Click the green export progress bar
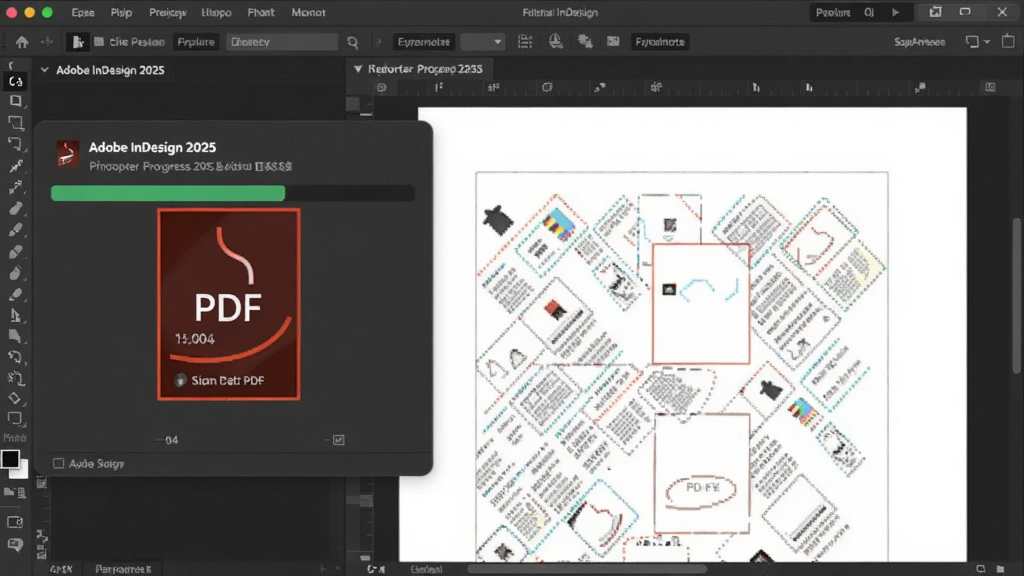1024x576 pixels. click(x=168, y=193)
